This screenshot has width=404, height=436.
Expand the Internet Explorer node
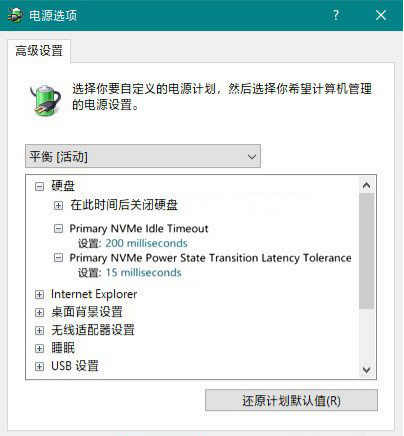(x=39, y=294)
